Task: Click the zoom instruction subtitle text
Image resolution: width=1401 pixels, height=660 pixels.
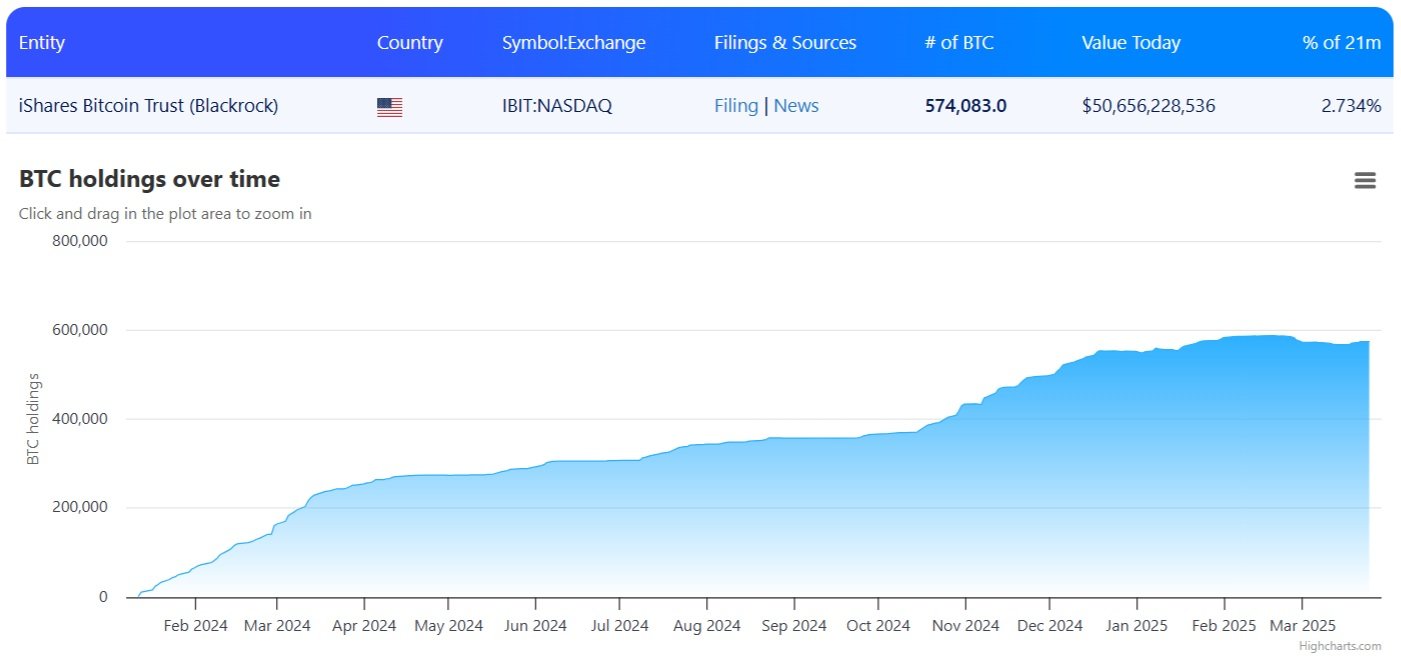Action: (165, 214)
